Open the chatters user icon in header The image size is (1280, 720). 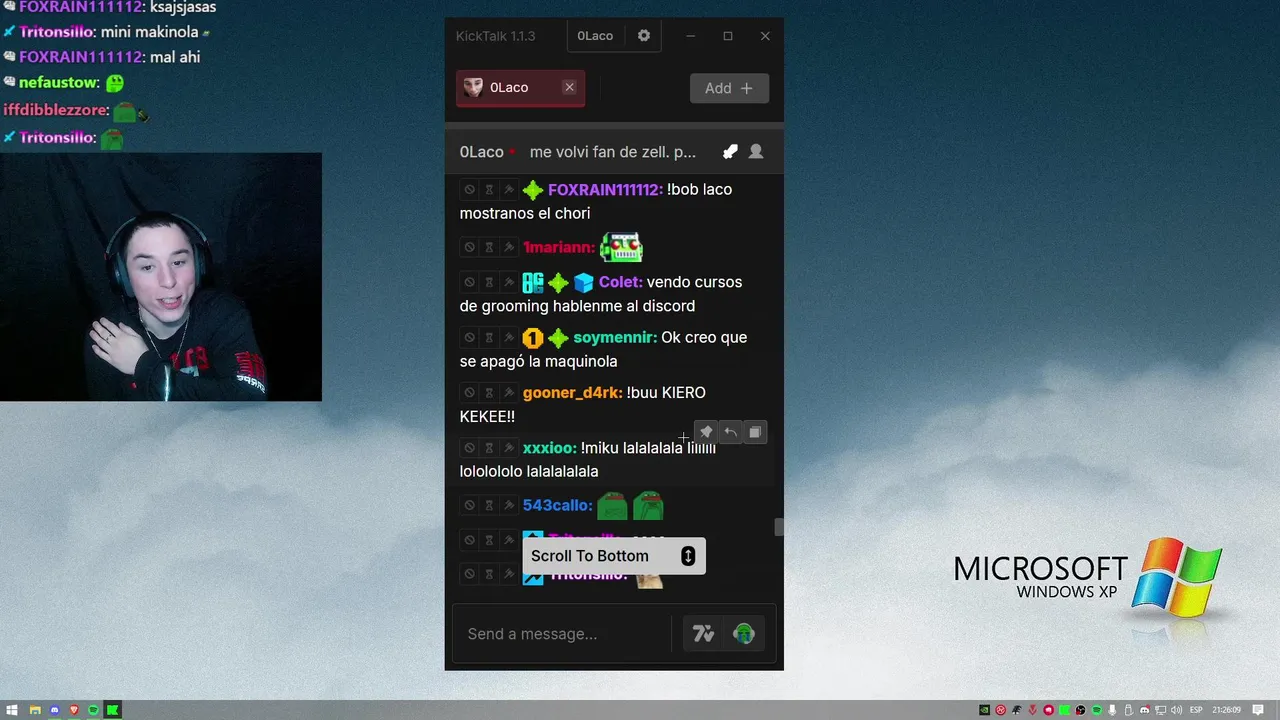tap(756, 152)
